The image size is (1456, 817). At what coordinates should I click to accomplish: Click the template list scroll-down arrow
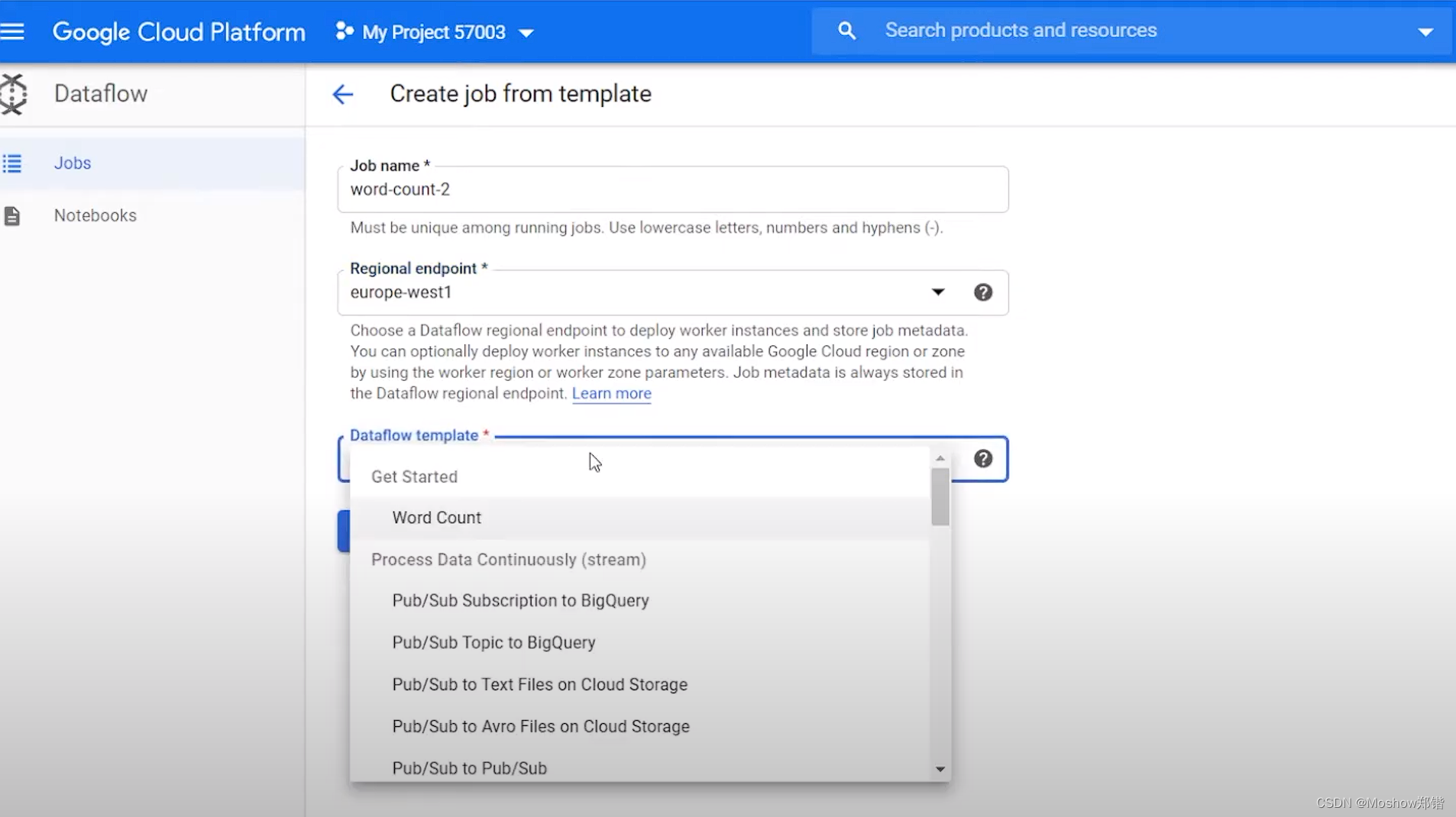(x=940, y=770)
